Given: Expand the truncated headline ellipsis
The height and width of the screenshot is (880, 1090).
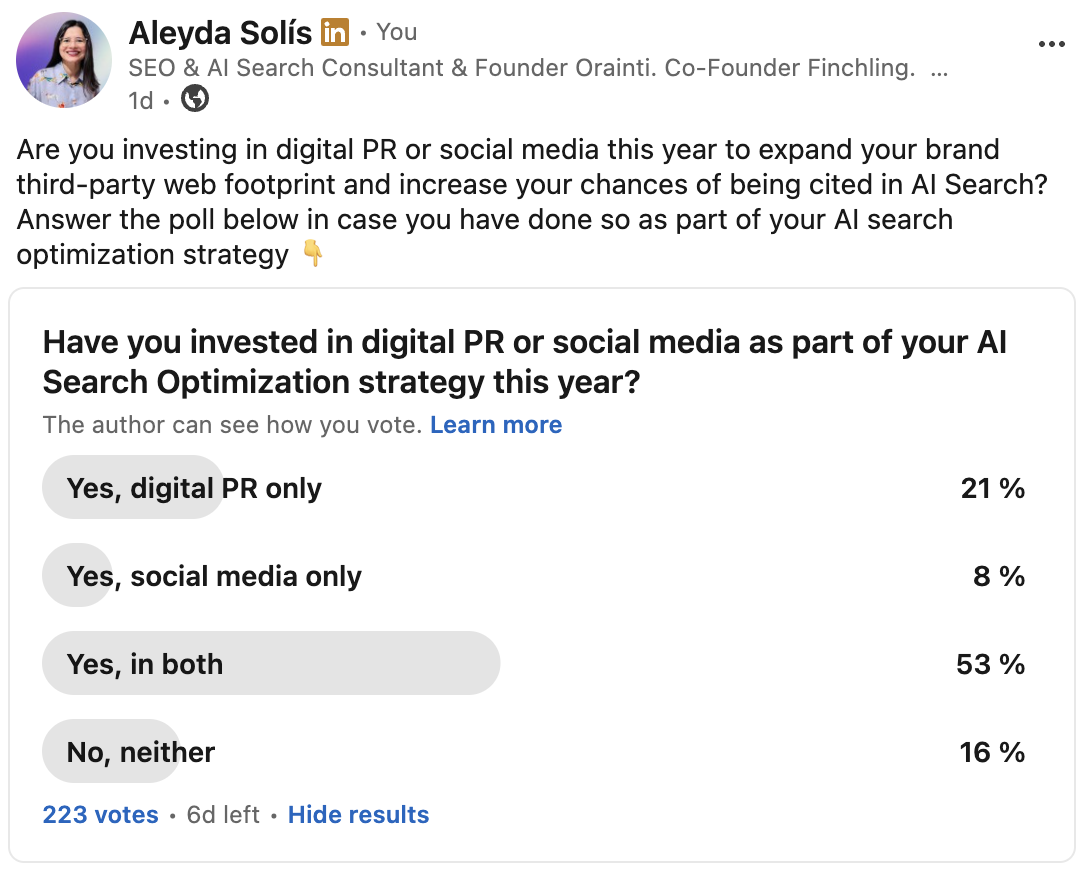Looking at the screenshot, I should pyautogui.click(x=939, y=69).
